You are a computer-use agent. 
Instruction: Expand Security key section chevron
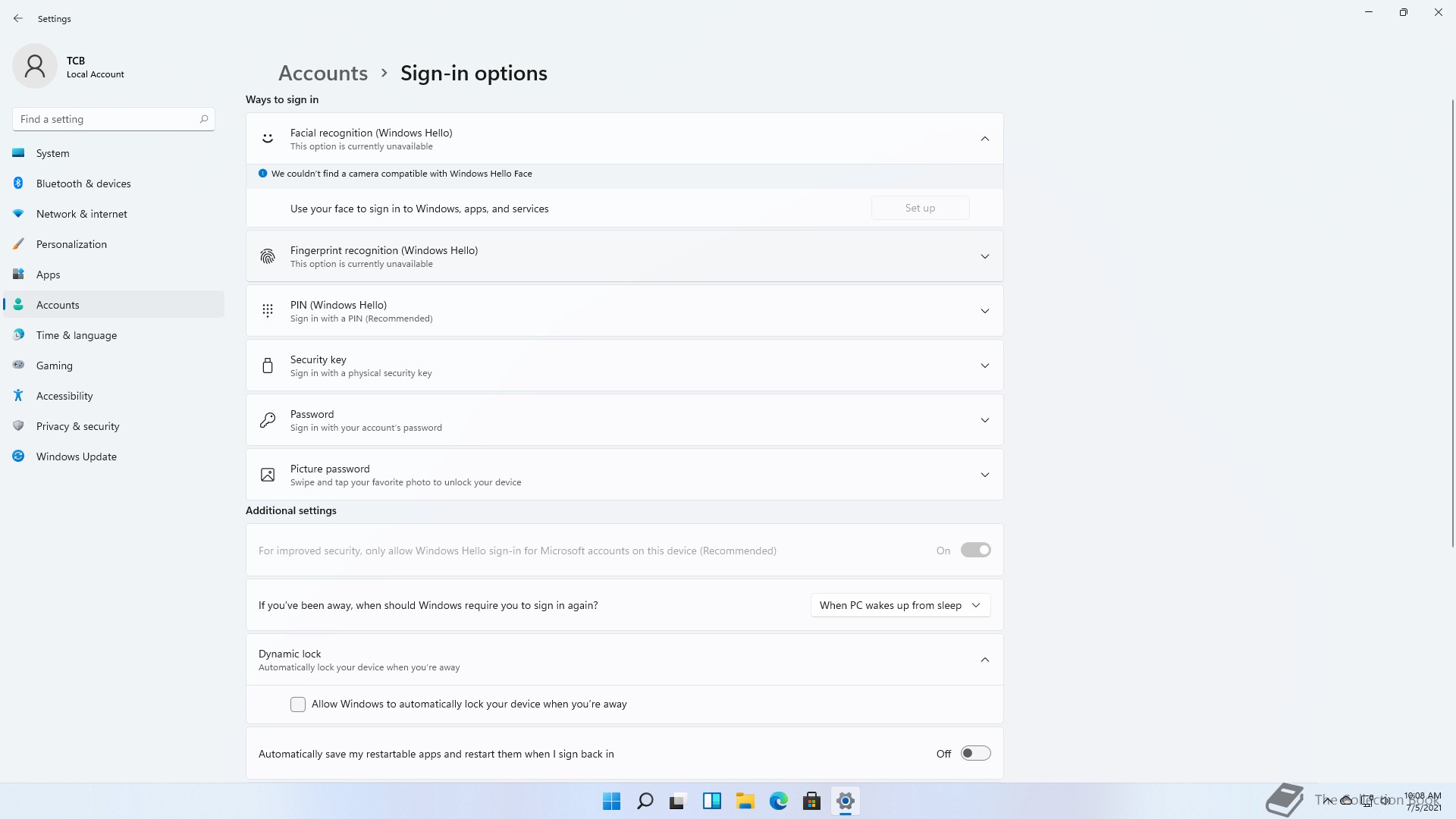click(x=984, y=366)
